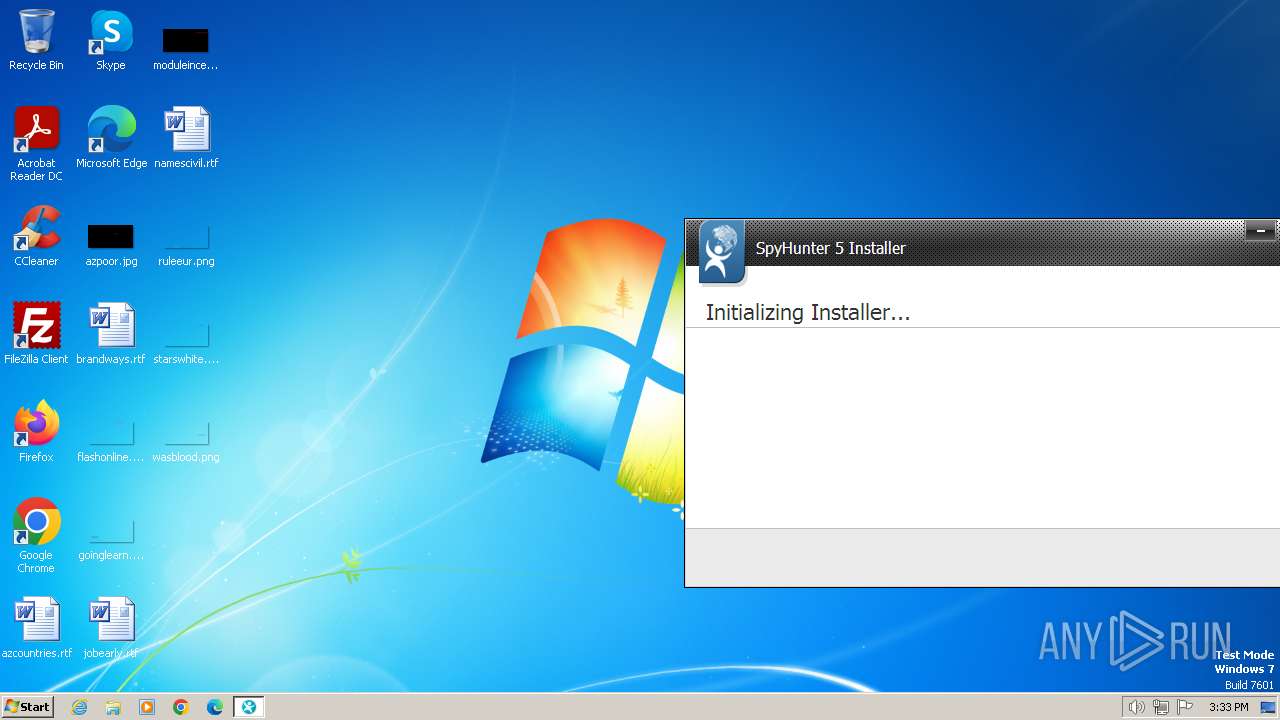
Task: Select the starswhite file icon
Action: click(186, 343)
